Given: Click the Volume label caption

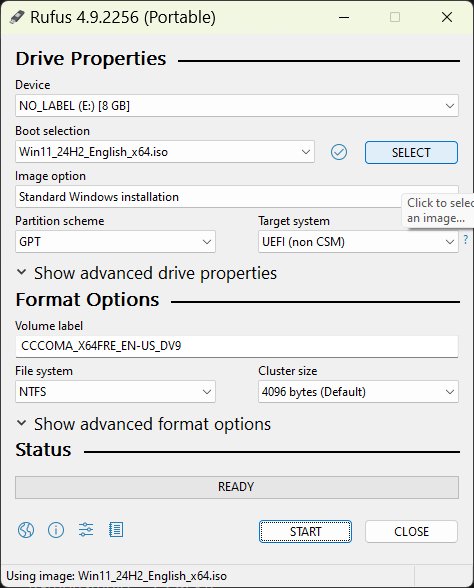Looking at the screenshot, I should tap(49, 326).
